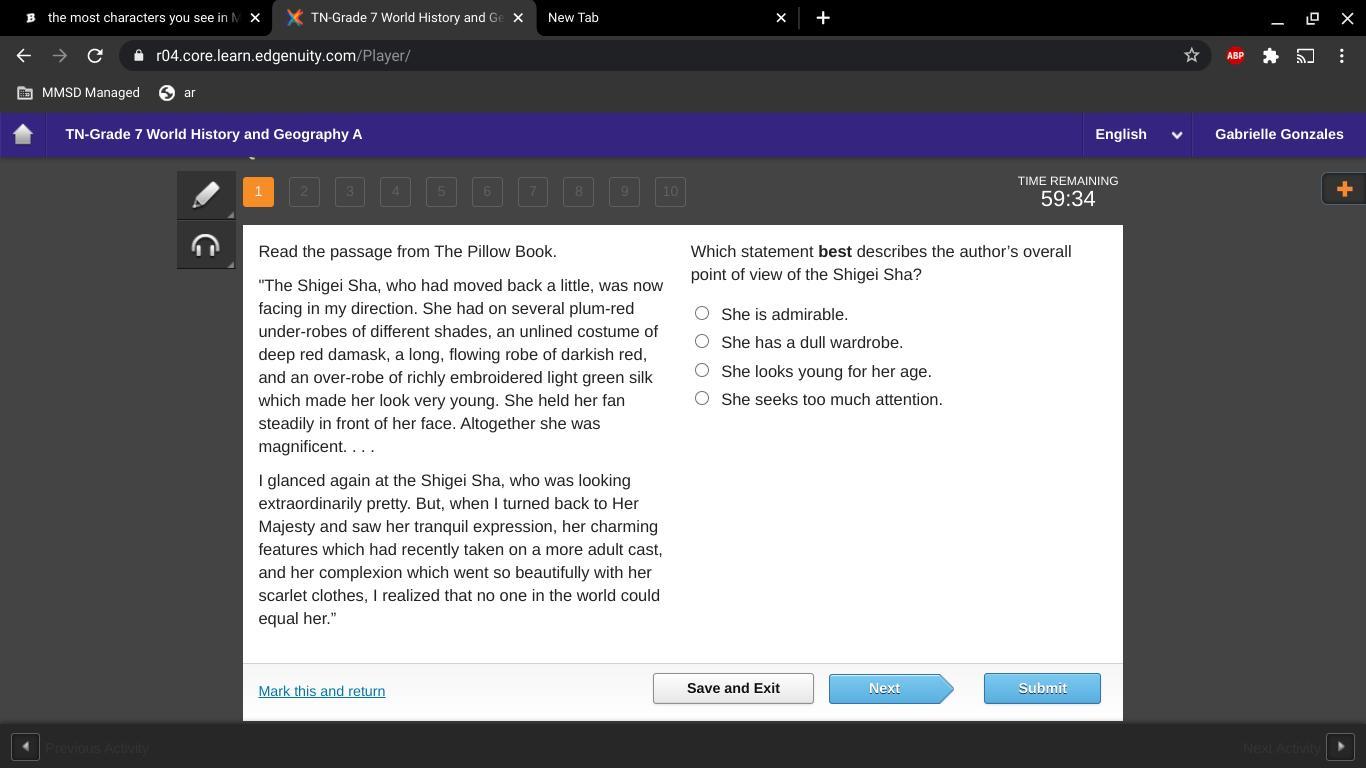Open the ABP extension icon

click(1235, 56)
